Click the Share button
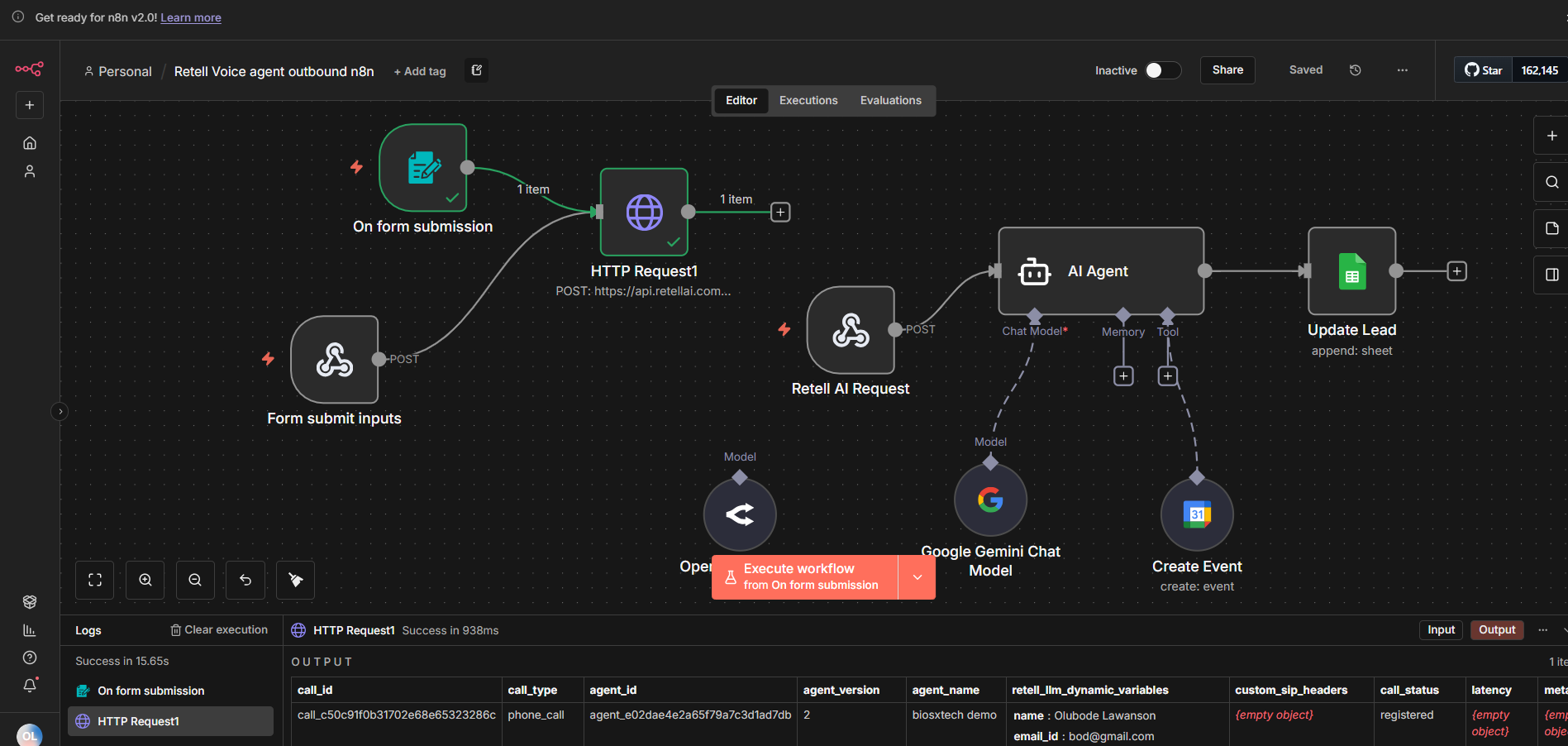 (x=1227, y=70)
